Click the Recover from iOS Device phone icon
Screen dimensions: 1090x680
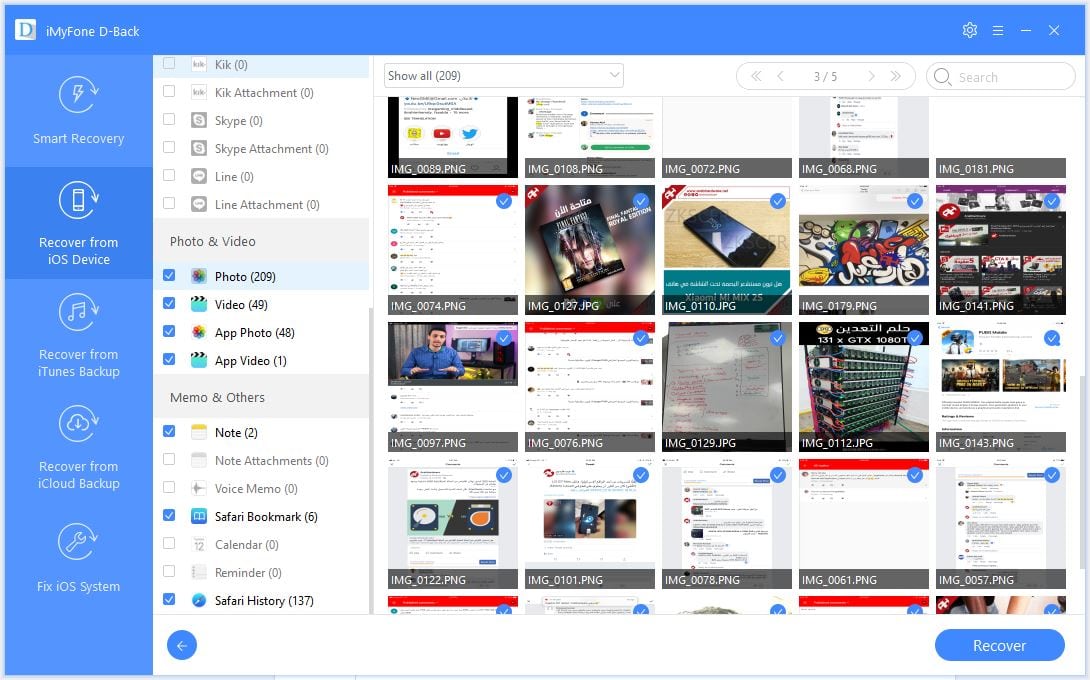click(x=79, y=200)
